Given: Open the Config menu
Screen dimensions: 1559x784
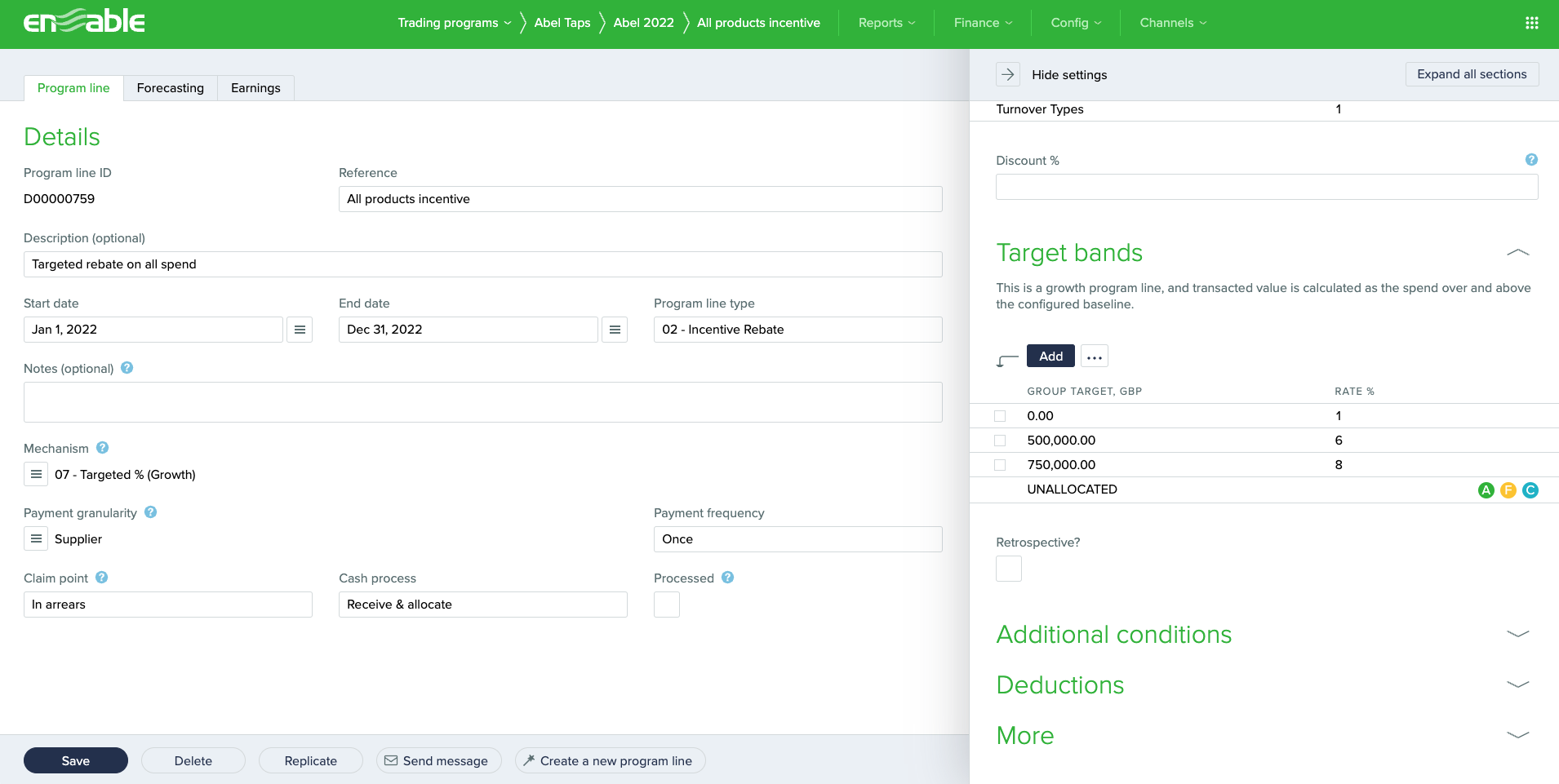Looking at the screenshot, I should [x=1077, y=23].
